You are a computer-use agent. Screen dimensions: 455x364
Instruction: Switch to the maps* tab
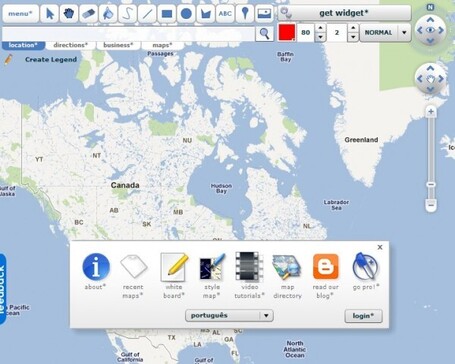tap(162, 45)
